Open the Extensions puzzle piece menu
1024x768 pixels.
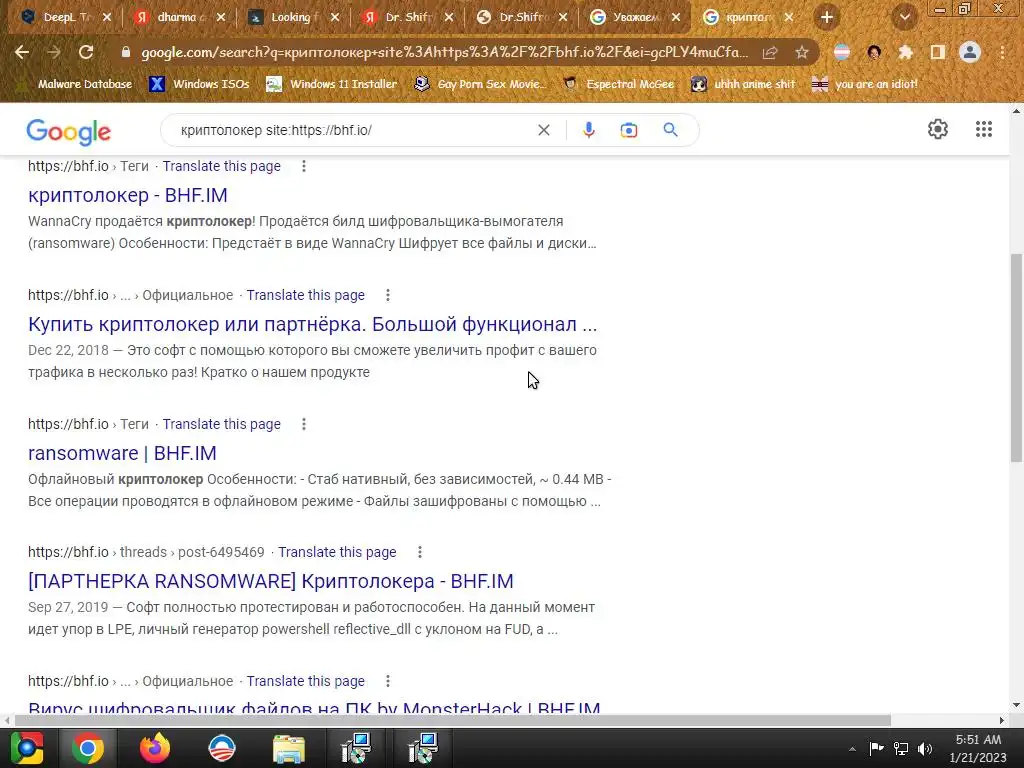[x=905, y=52]
